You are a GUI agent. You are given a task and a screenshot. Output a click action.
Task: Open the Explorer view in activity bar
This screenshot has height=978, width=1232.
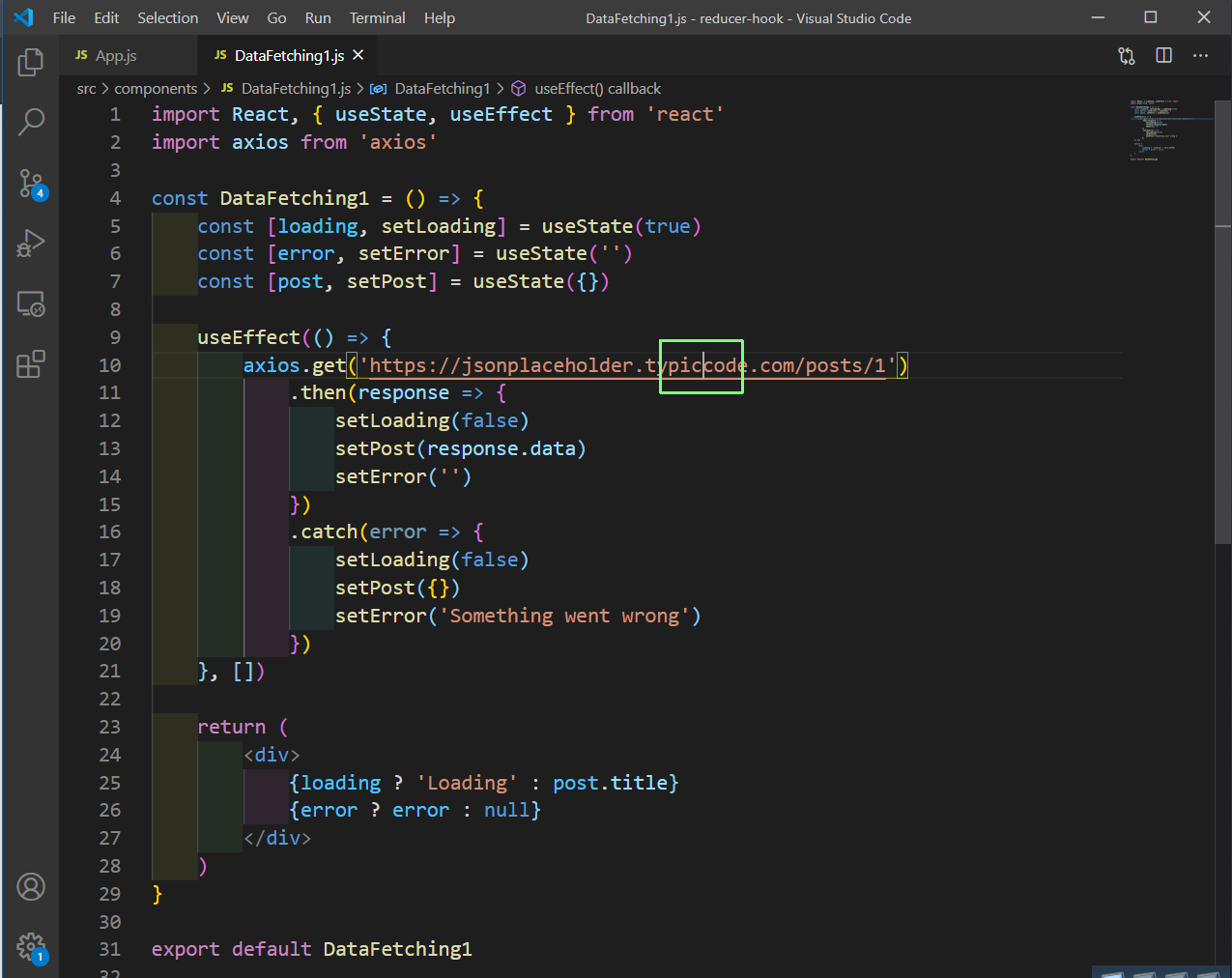pyautogui.click(x=31, y=63)
